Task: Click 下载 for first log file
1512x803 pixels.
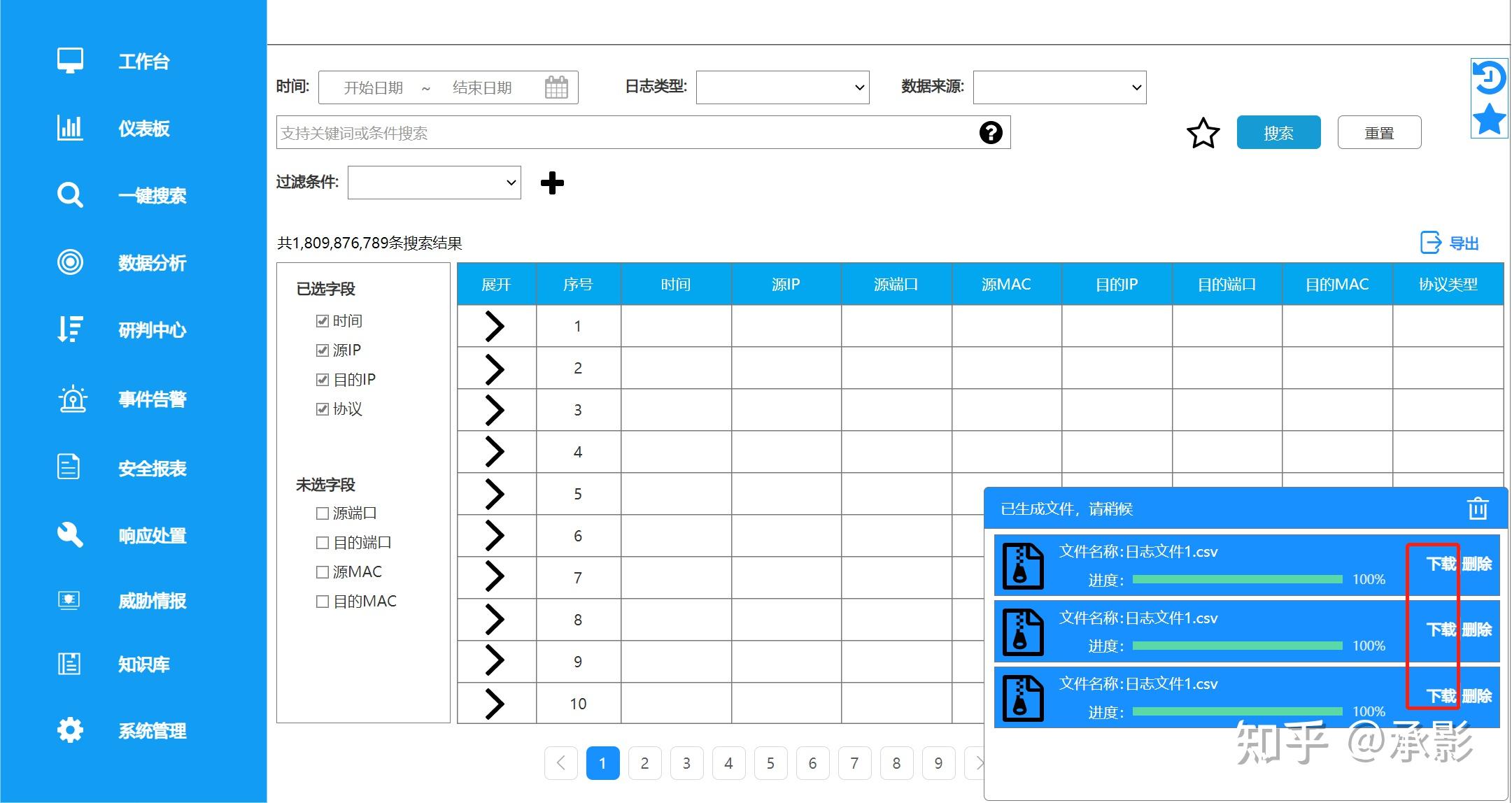Action: coord(1441,564)
